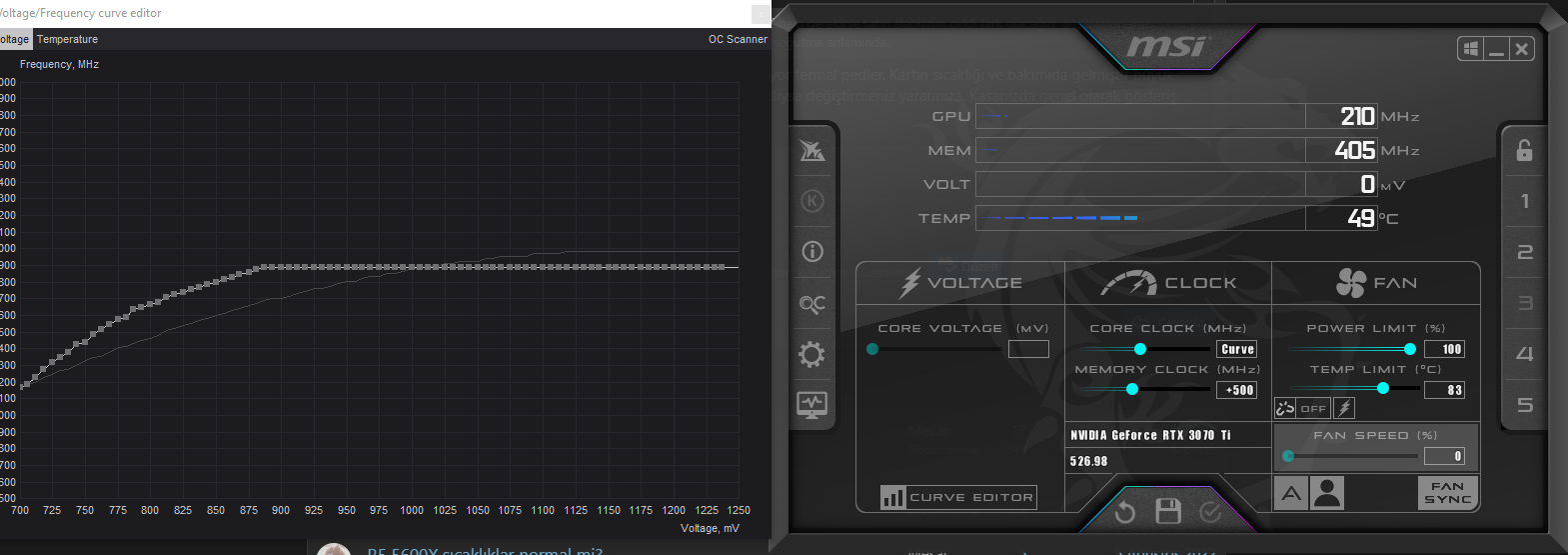Toggle user-defined fan curve person icon
Screen dimensions: 1568x555
(x=1327, y=493)
